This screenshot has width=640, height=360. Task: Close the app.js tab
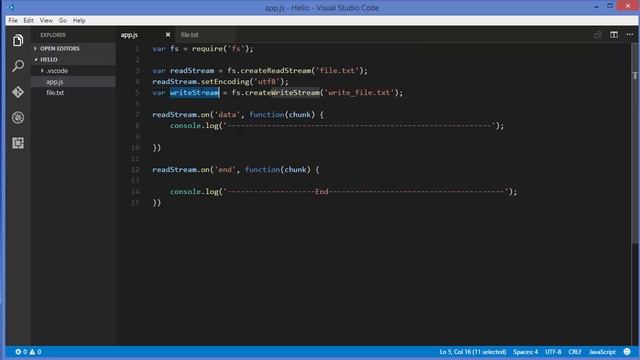[x=168, y=35]
